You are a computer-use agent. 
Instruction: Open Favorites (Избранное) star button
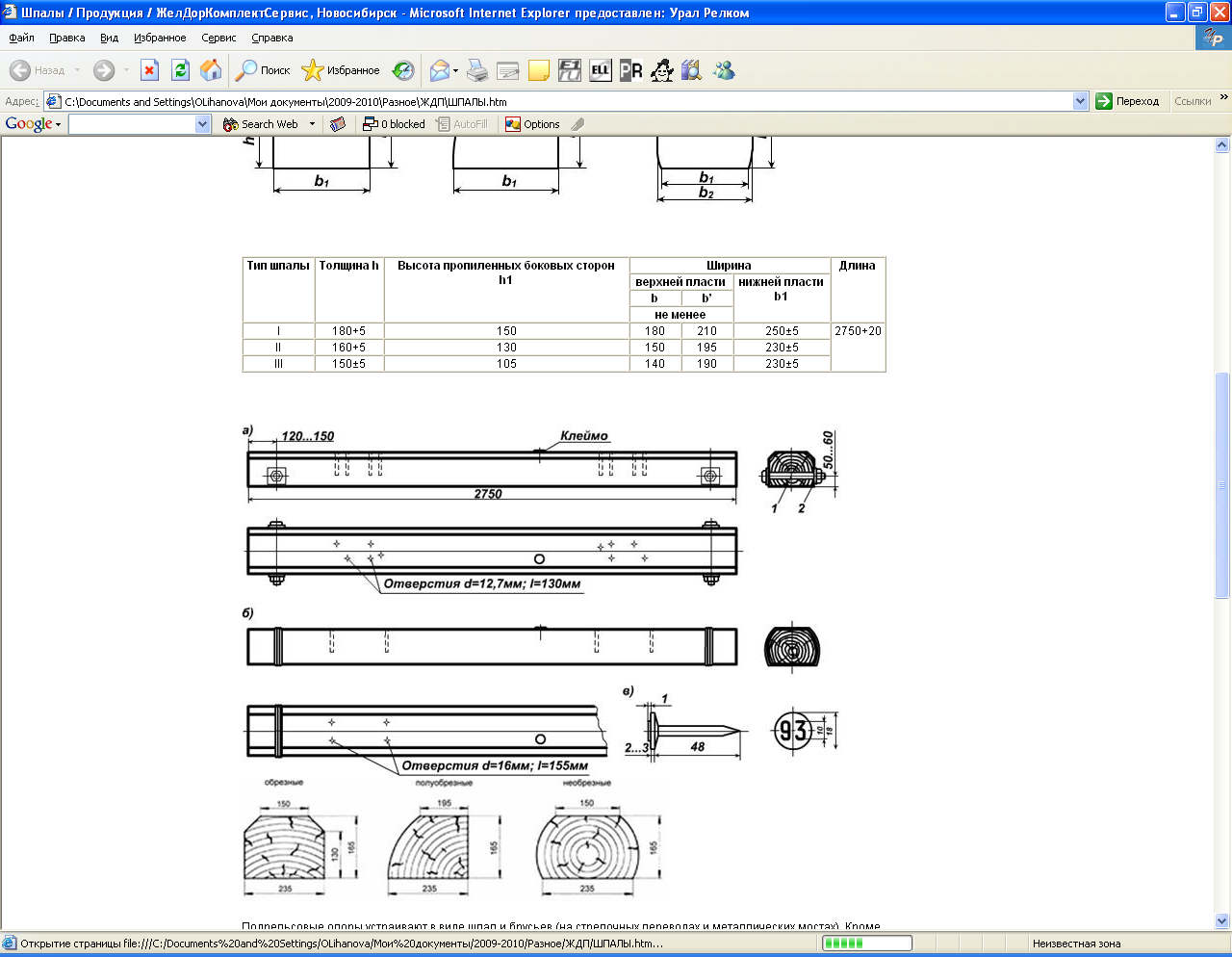pyautogui.click(x=341, y=70)
